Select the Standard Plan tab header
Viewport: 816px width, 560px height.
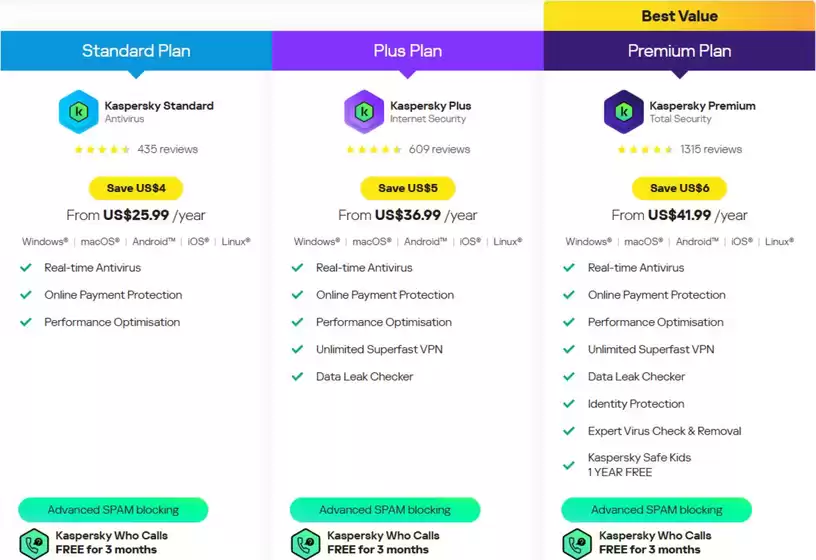coord(136,51)
